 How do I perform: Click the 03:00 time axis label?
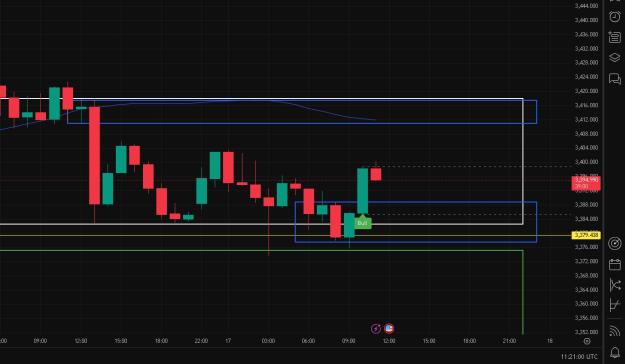[268, 341]
